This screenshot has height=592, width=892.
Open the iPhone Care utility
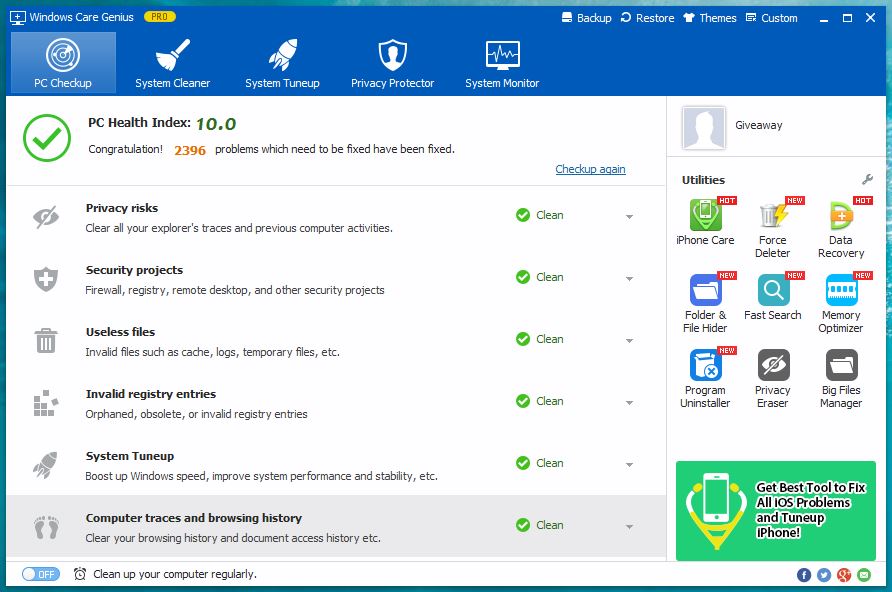(705, 222)
